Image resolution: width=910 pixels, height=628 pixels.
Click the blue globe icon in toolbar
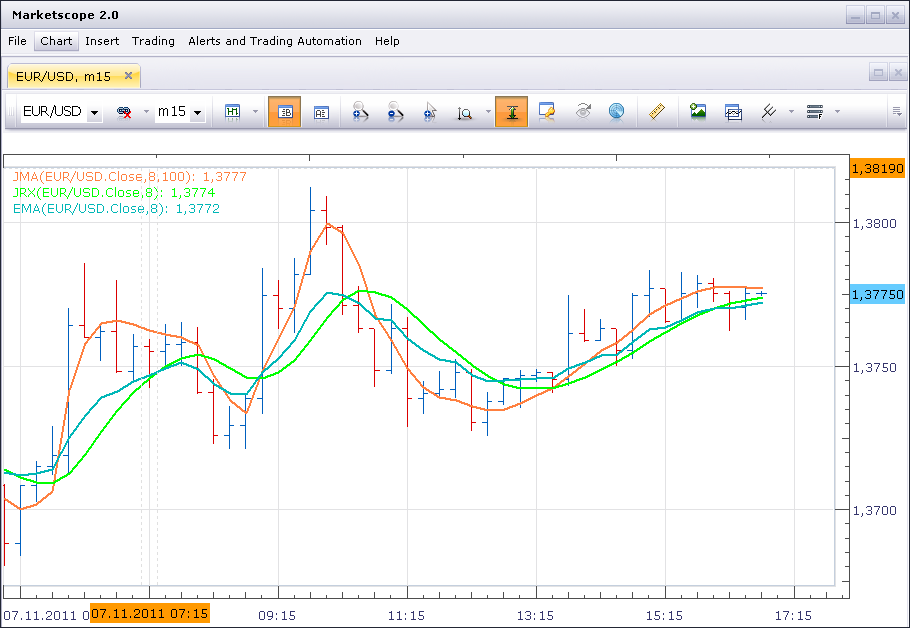(x=616, y=111)
